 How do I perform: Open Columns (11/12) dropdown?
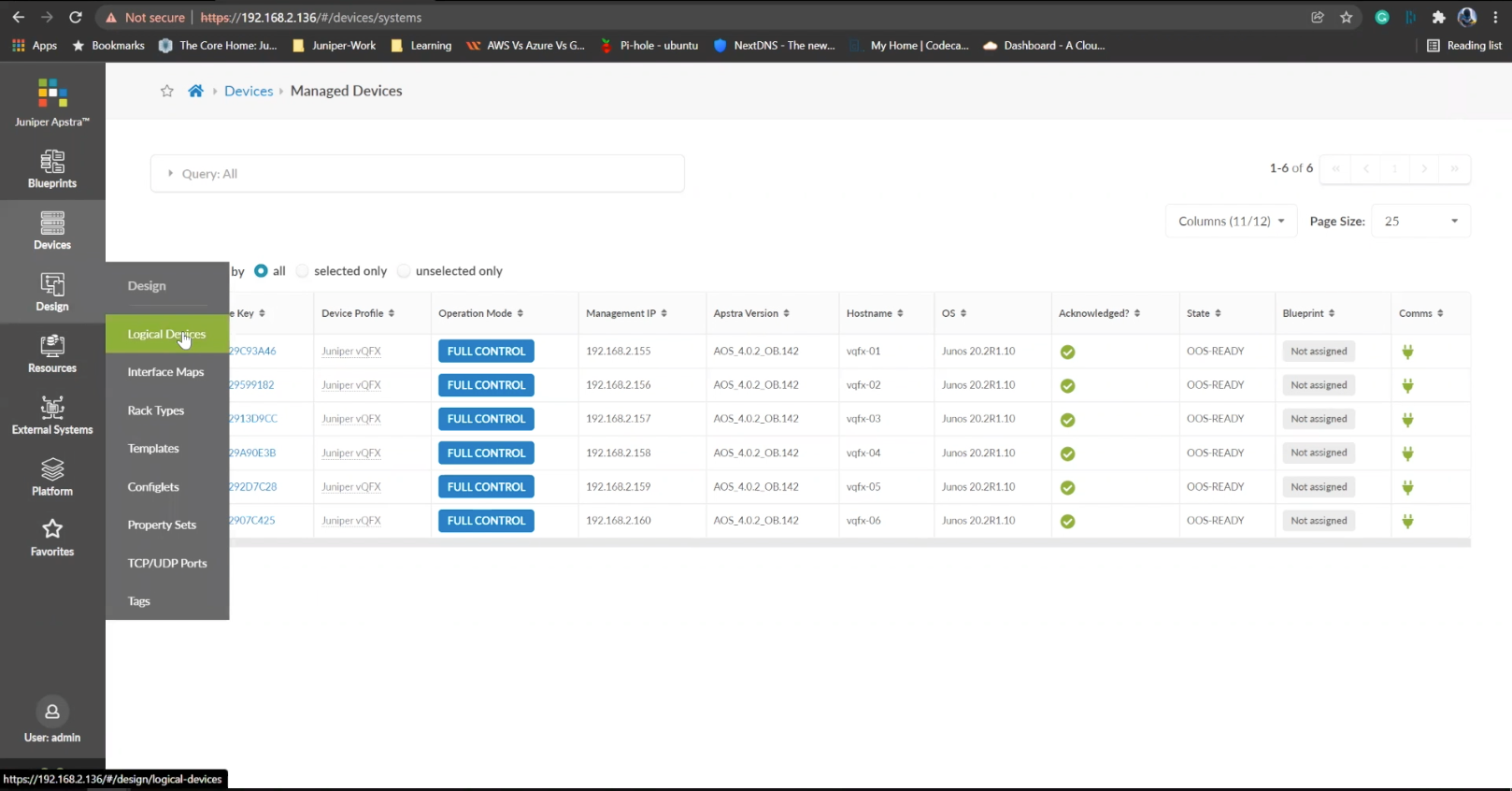[x=1232, y=222]
